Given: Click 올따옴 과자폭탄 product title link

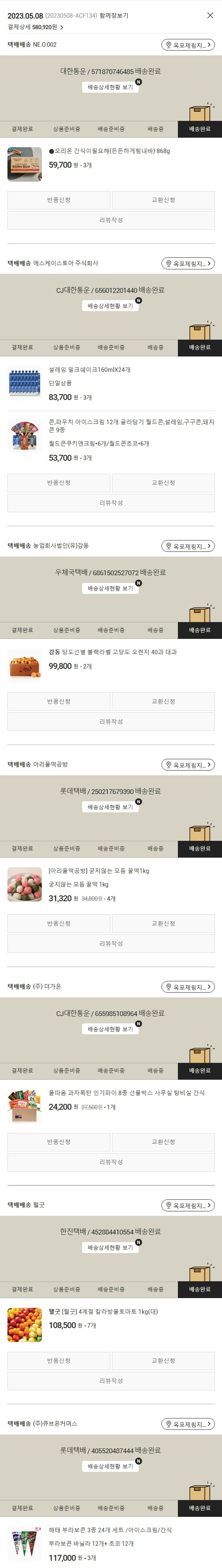Looking at the screenshot, I should pos(126,1093).
